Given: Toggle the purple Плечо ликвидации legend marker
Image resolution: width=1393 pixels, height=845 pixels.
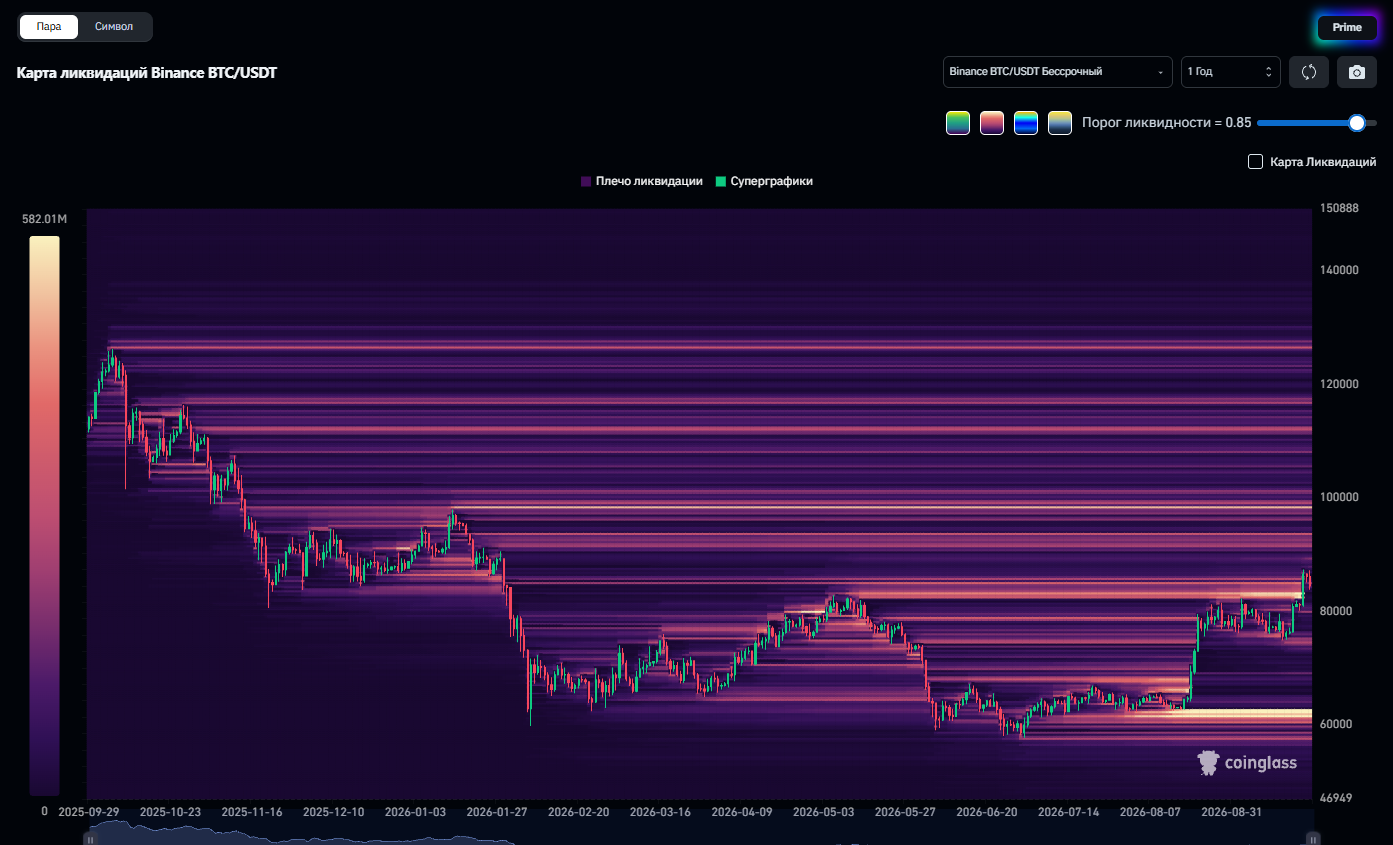Looking at the screenshot, I should pyautogui.click(x=586, y=181).
